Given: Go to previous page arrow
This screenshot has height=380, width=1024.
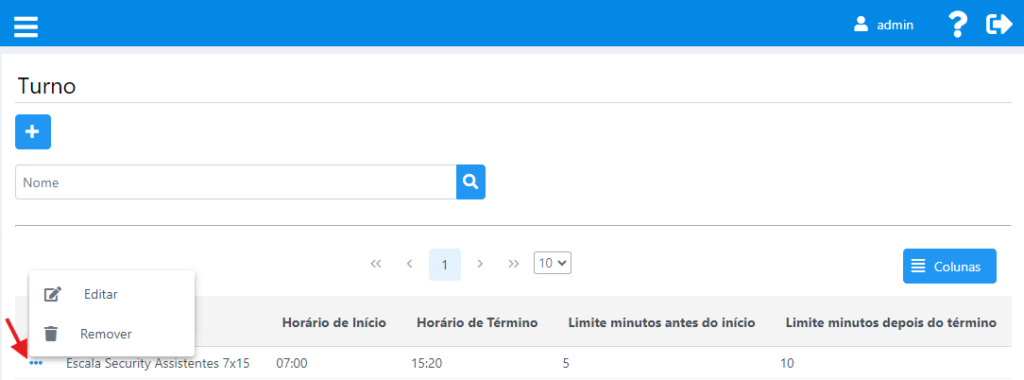Looking at the screenshot, I should [409, 264].
